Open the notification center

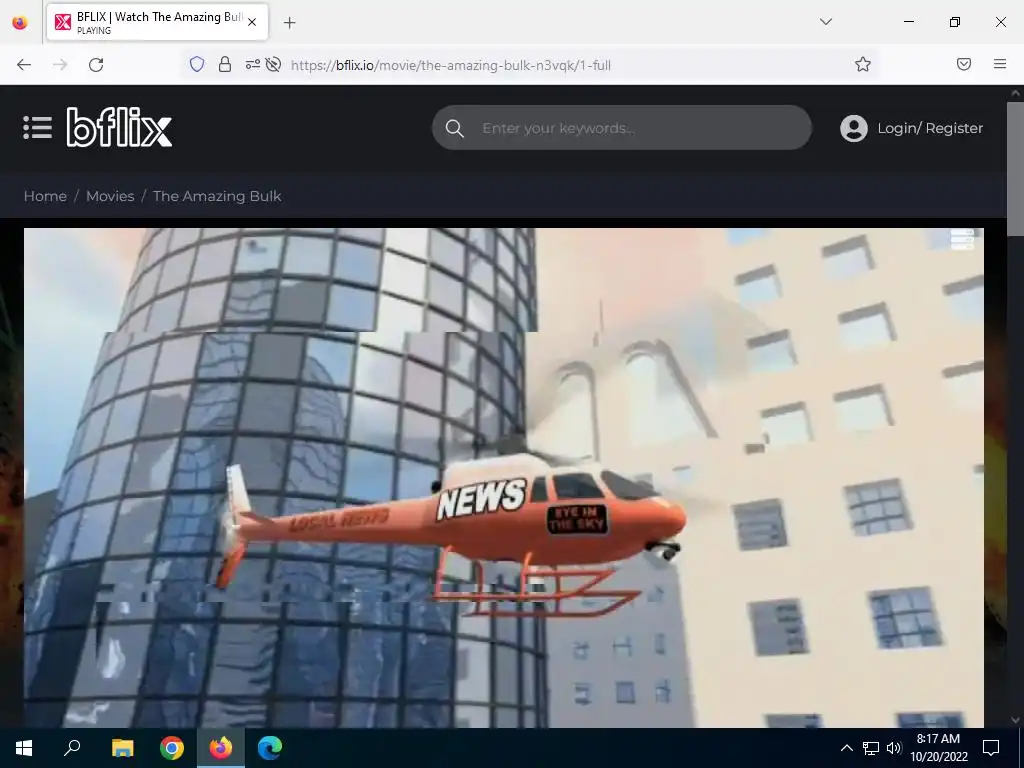point(991,748)
